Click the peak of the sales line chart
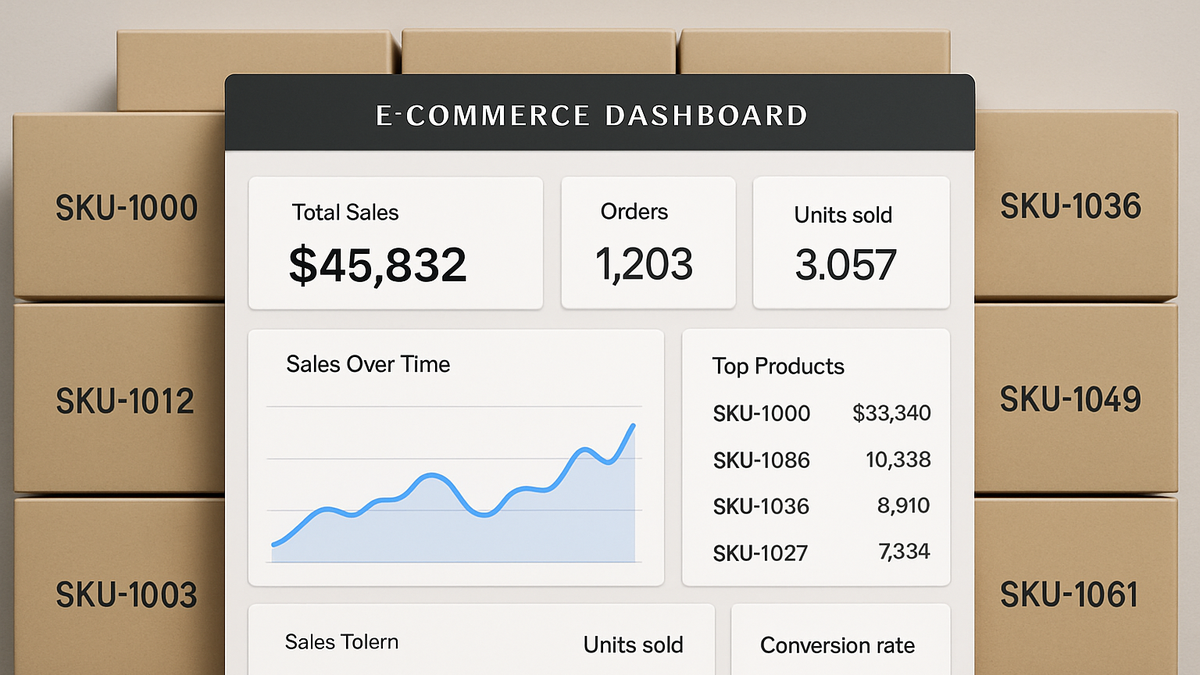This screenshot has width=1200, height=675. click(x=633, y=426)
